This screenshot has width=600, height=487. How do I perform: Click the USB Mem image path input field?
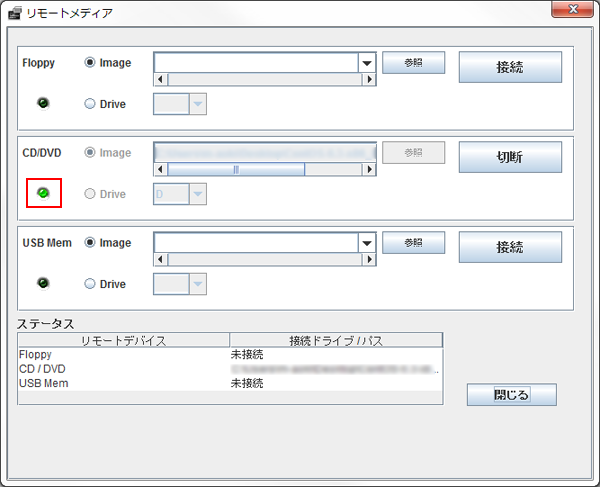(x=256, y=243)
